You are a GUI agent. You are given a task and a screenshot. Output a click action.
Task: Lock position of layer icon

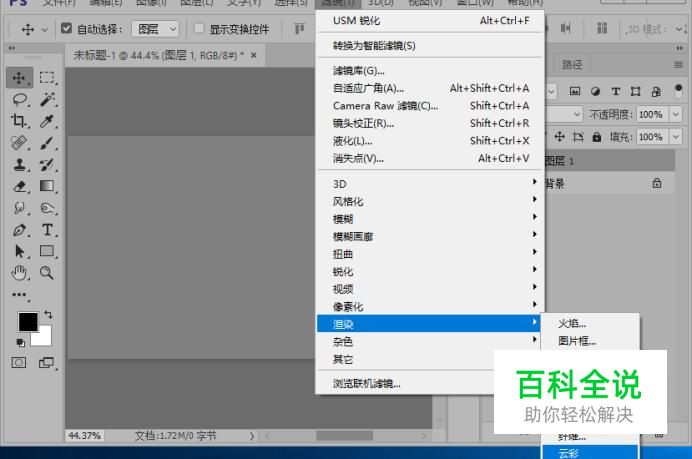(560, 137)
